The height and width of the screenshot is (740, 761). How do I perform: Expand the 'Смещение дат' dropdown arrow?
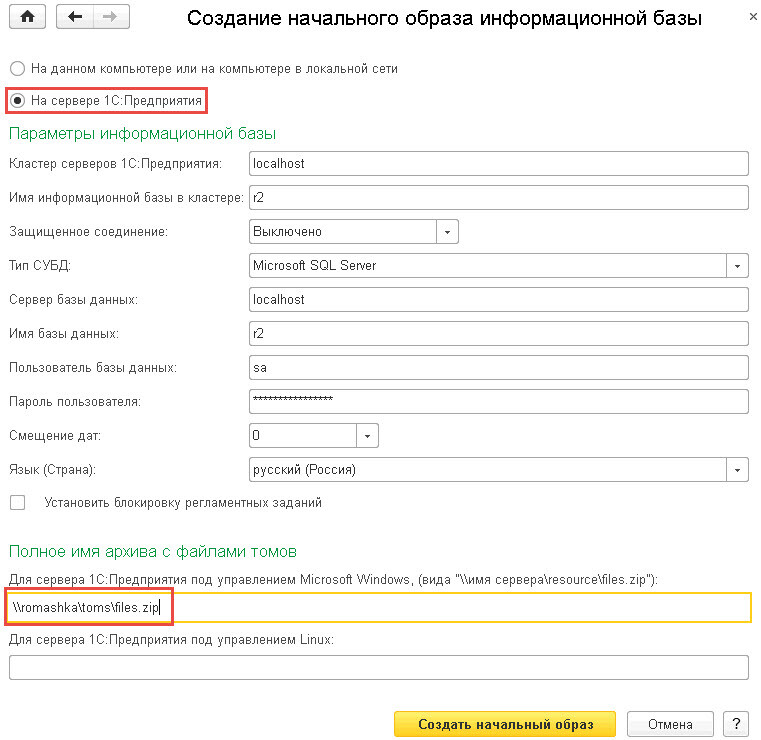coord(367,435)
